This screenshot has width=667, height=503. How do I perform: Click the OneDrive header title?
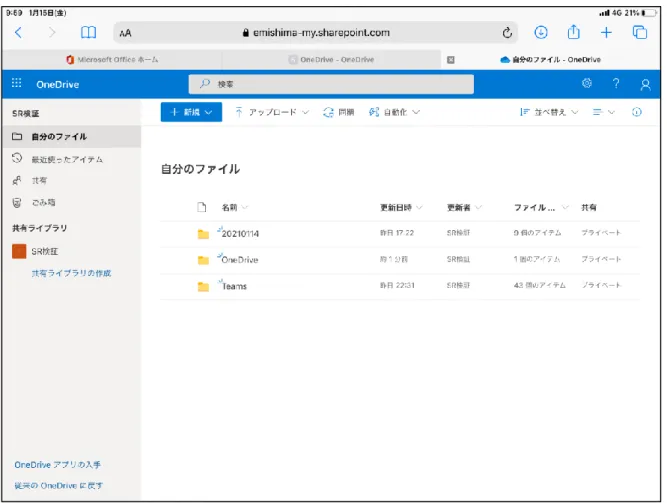click(57, 84)
